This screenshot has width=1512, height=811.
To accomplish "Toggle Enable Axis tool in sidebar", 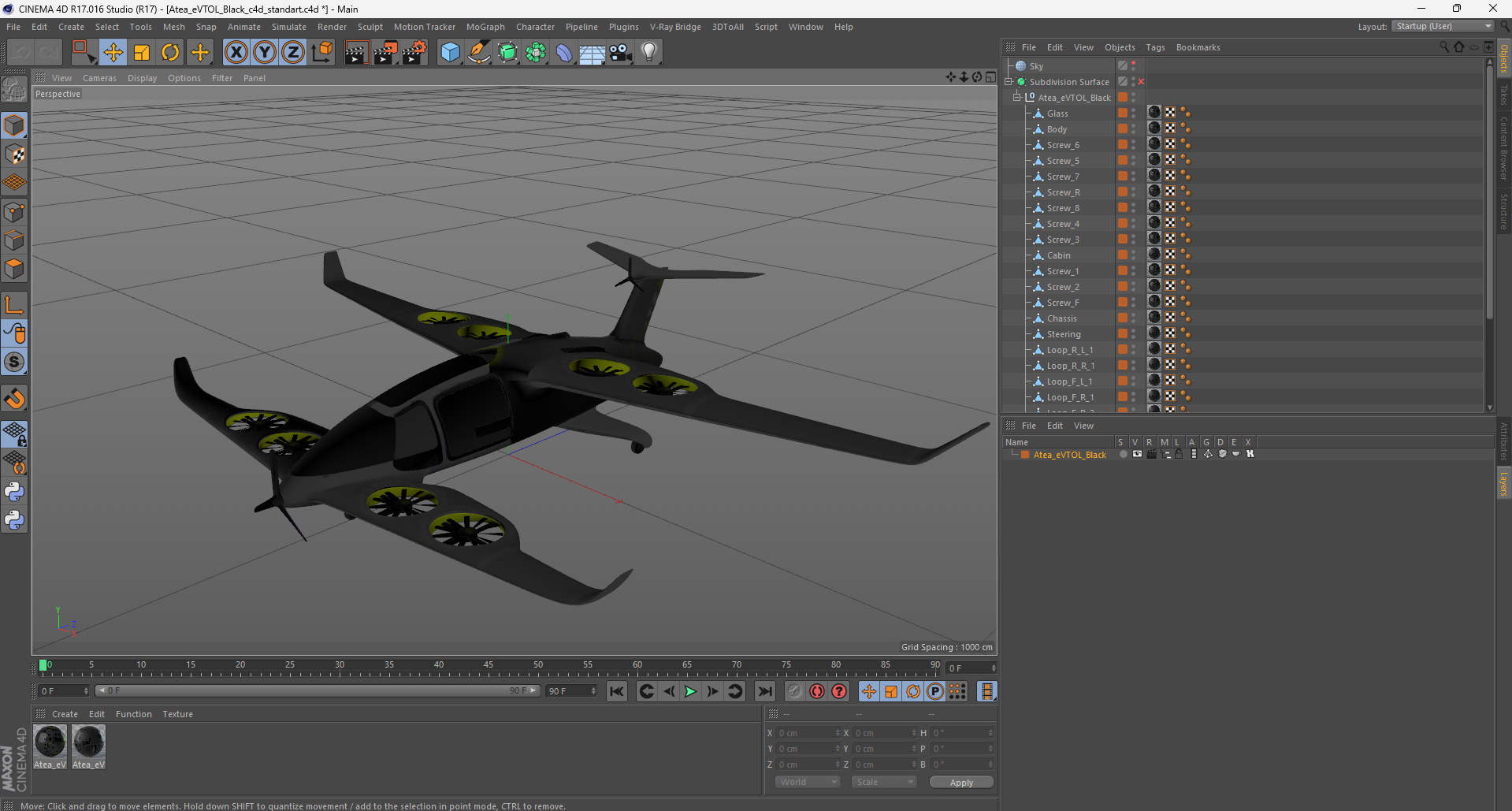I will pyautogui.click(x=14, y=305).
